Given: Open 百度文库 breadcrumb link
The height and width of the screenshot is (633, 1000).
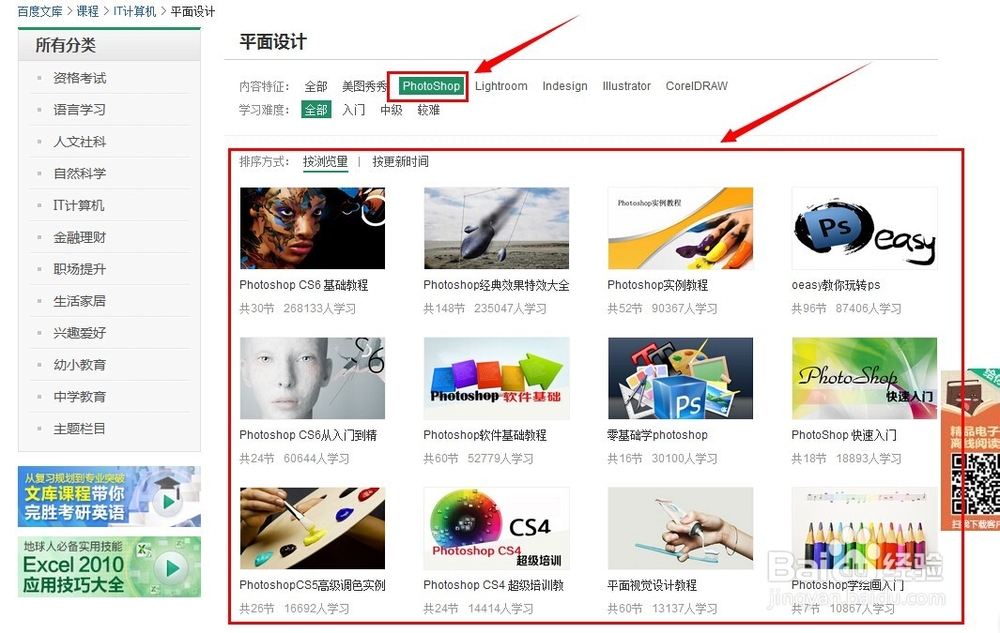Looking at the screenshot, I should [x=40, y=11].
